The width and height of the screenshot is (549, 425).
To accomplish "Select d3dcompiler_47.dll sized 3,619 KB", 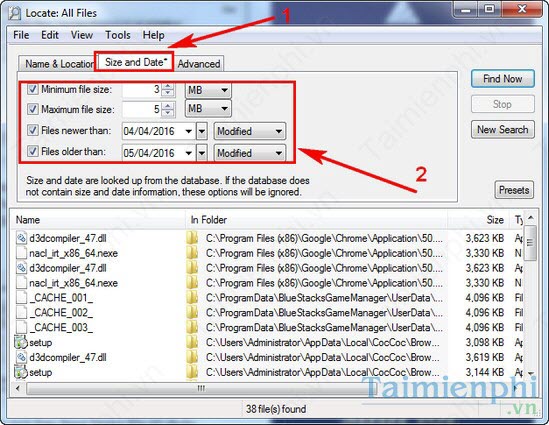I will pos(68,357).
